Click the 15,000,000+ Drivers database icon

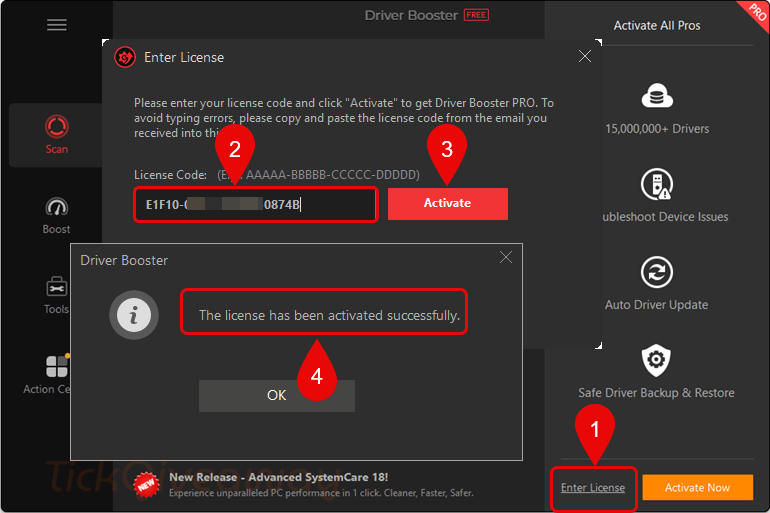pos(656,97)
